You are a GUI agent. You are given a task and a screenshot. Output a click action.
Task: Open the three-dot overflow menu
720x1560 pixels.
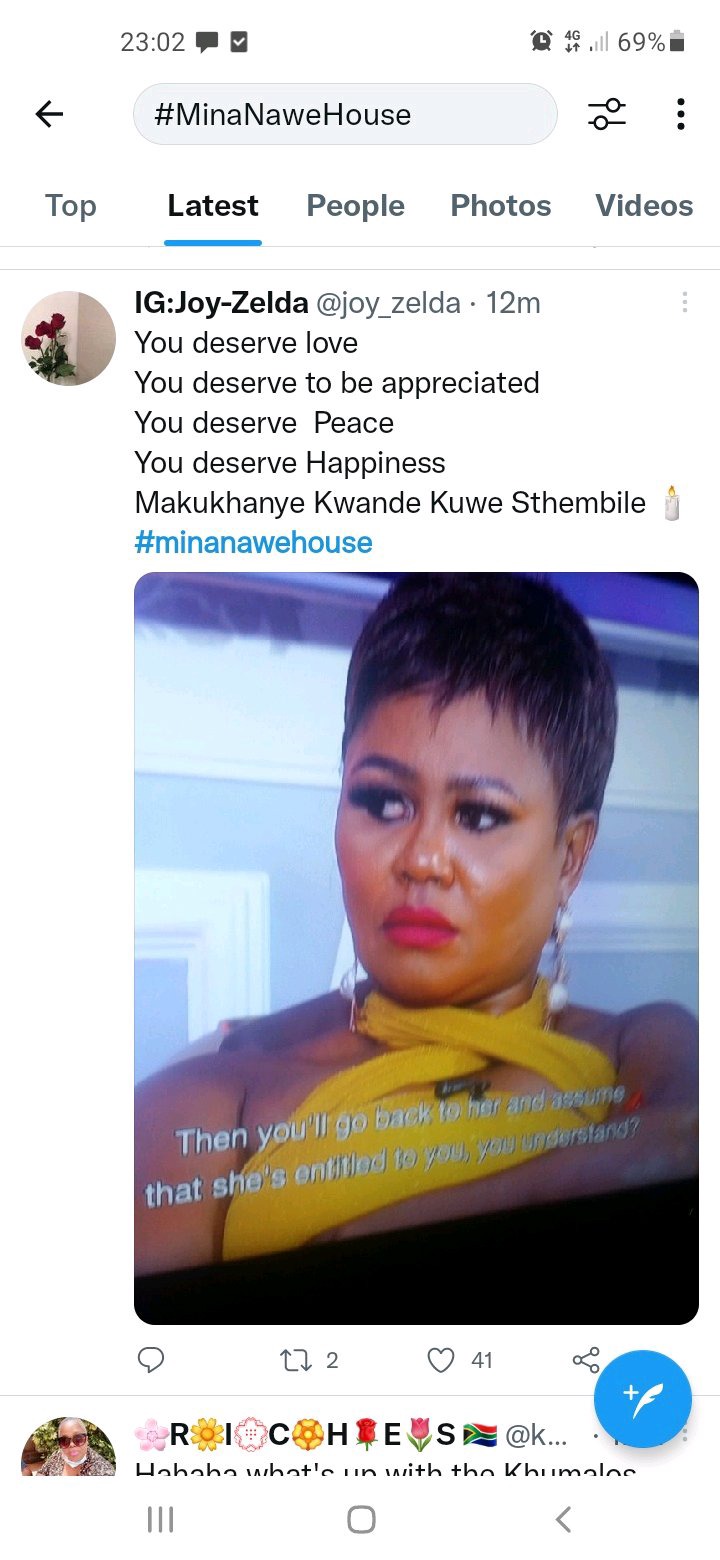click(681, 114)
